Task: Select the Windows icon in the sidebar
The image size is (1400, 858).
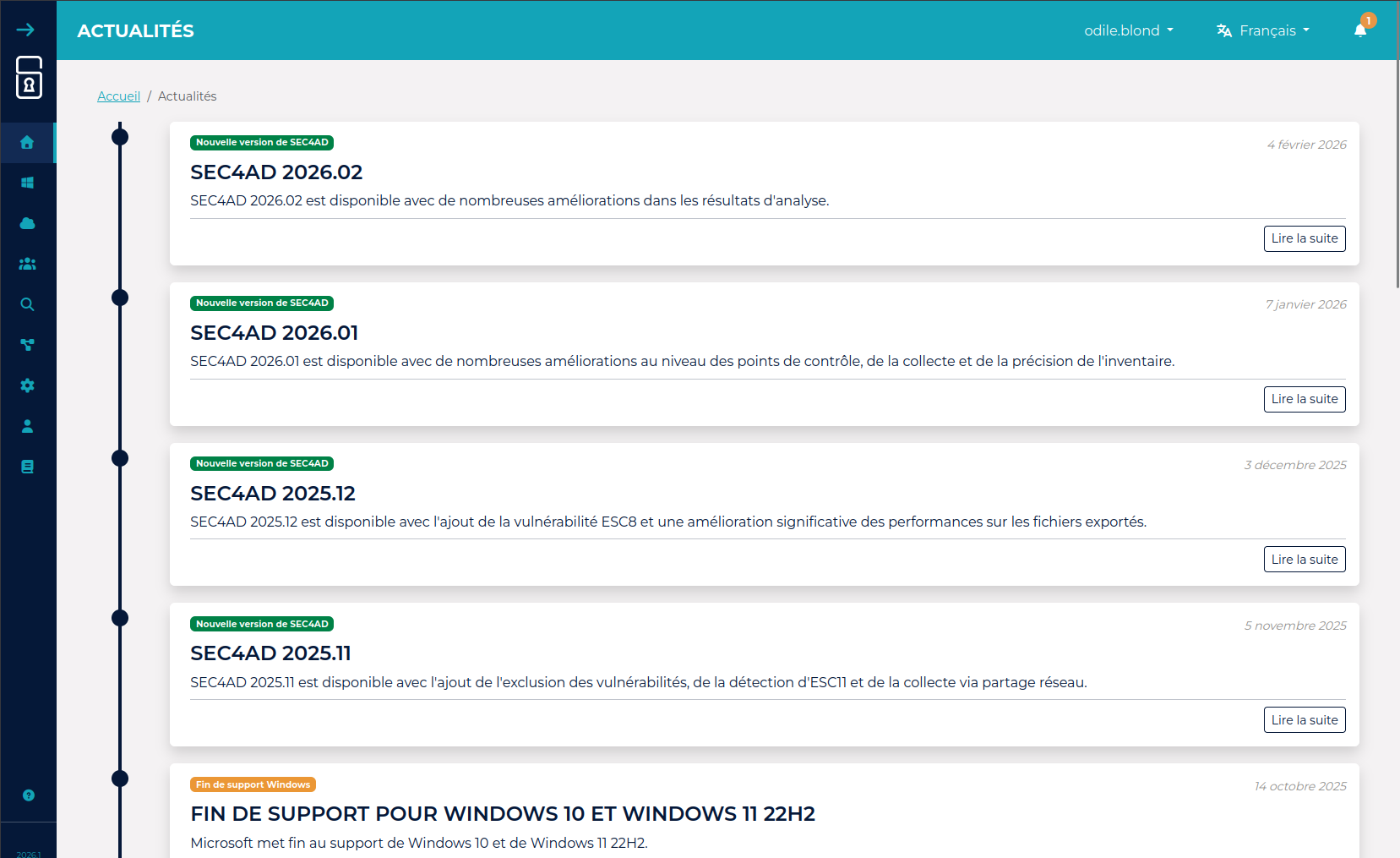Action: coord(28,183)
